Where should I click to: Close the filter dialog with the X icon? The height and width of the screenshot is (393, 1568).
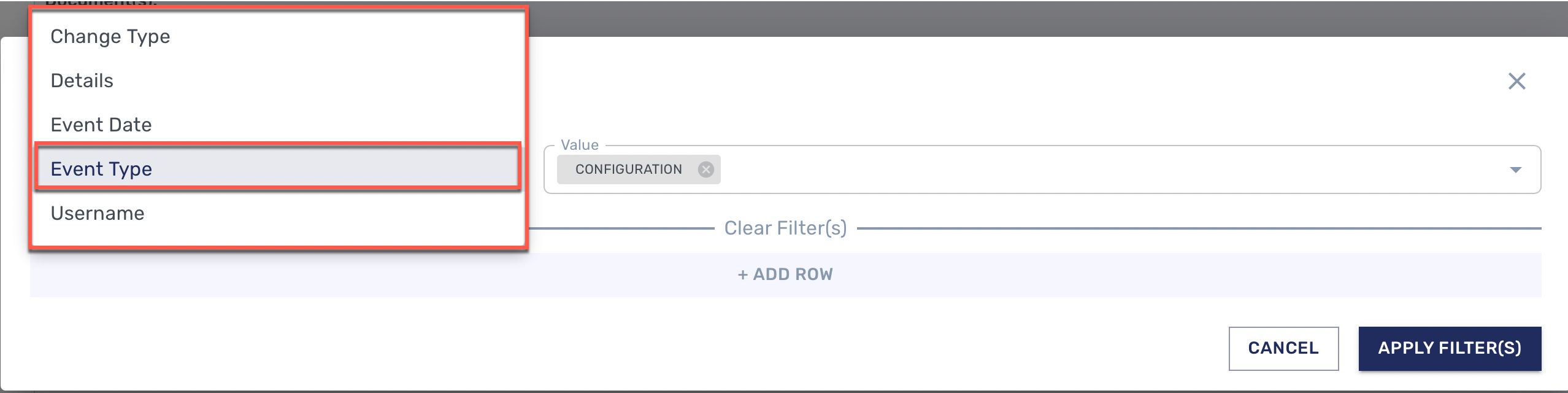point(1517,80)
